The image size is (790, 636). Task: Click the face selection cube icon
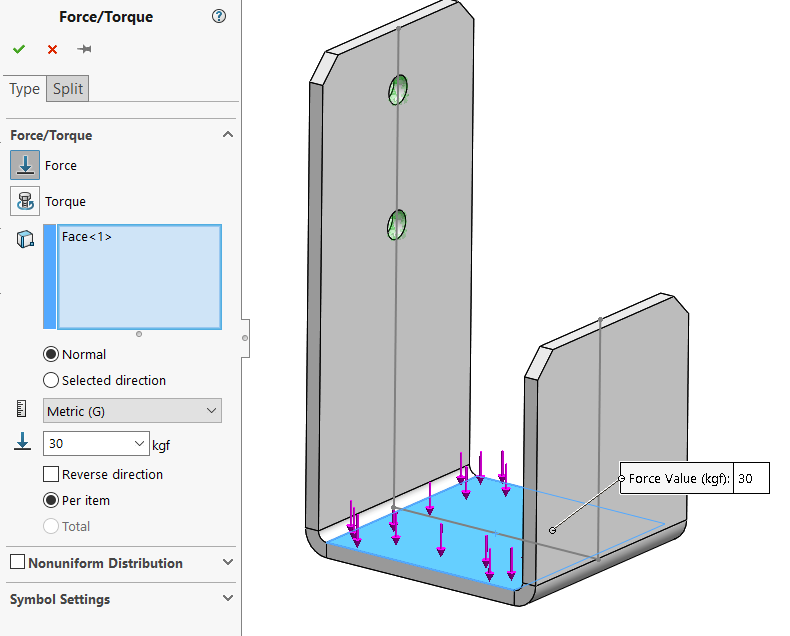click(25, 239)
